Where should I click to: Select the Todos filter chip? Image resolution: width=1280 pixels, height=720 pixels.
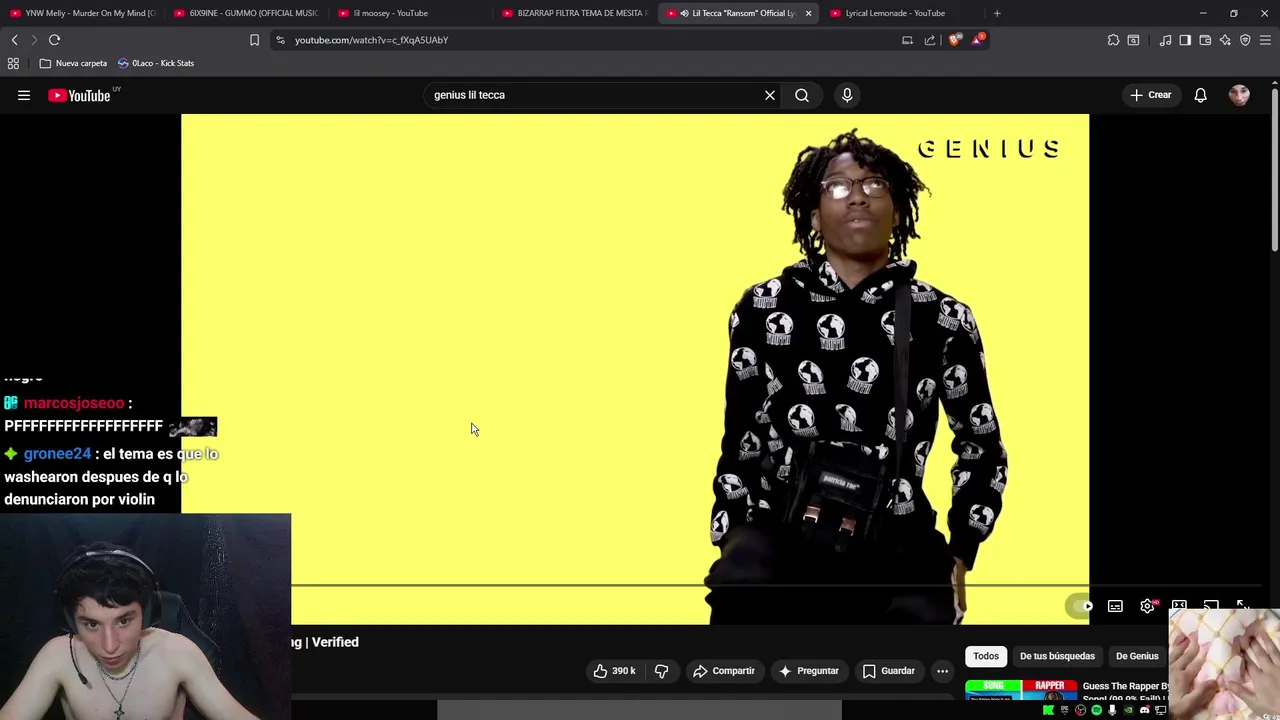(986, 656)
